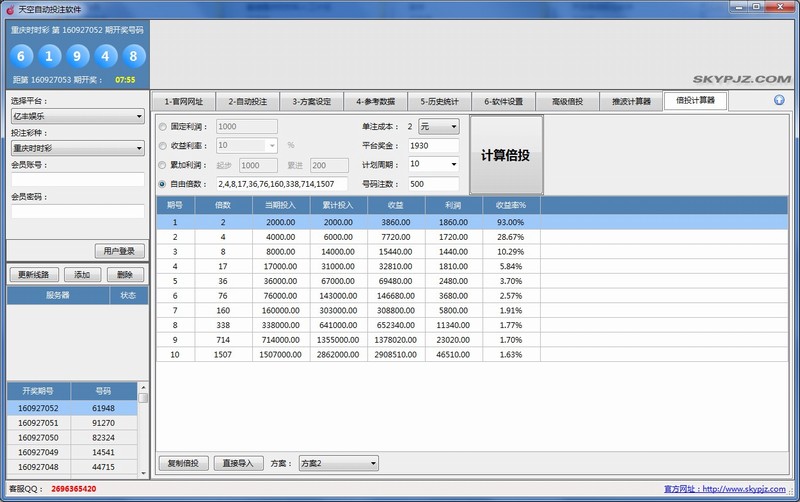Click the last lottery ball showing 8

[132, 54]
